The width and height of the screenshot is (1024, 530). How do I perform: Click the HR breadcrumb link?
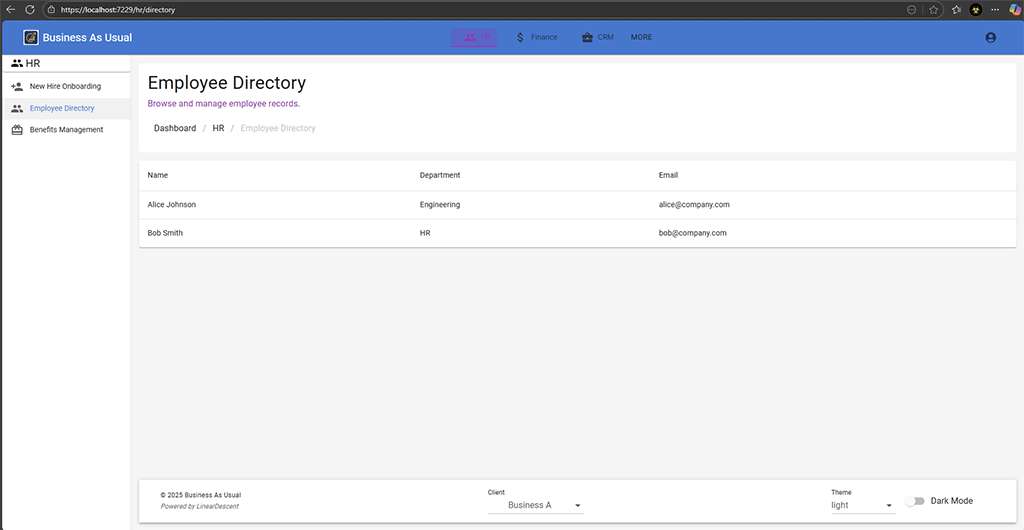coord(218,129)
